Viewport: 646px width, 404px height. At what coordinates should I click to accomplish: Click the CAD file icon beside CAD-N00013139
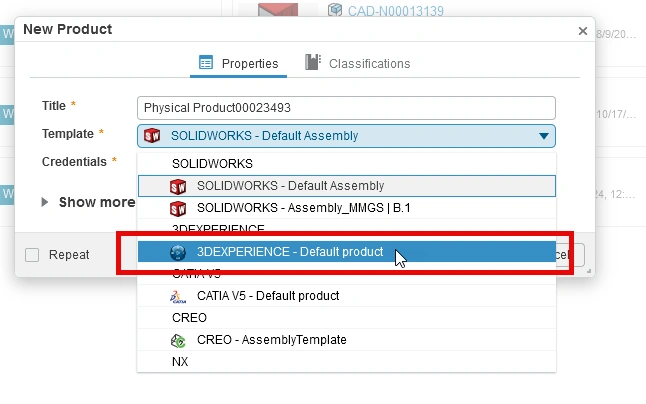[x=336, y=11]
